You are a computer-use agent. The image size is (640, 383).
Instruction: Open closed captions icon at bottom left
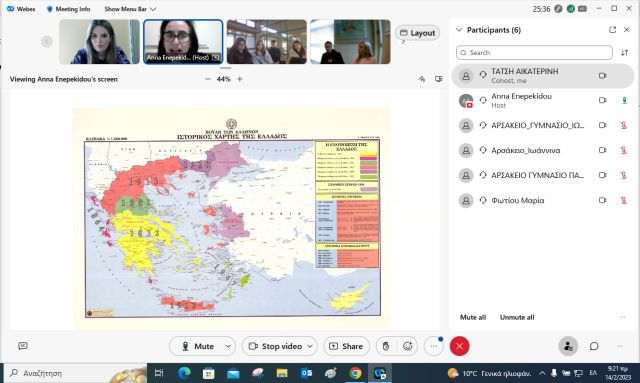click(23, 346)
